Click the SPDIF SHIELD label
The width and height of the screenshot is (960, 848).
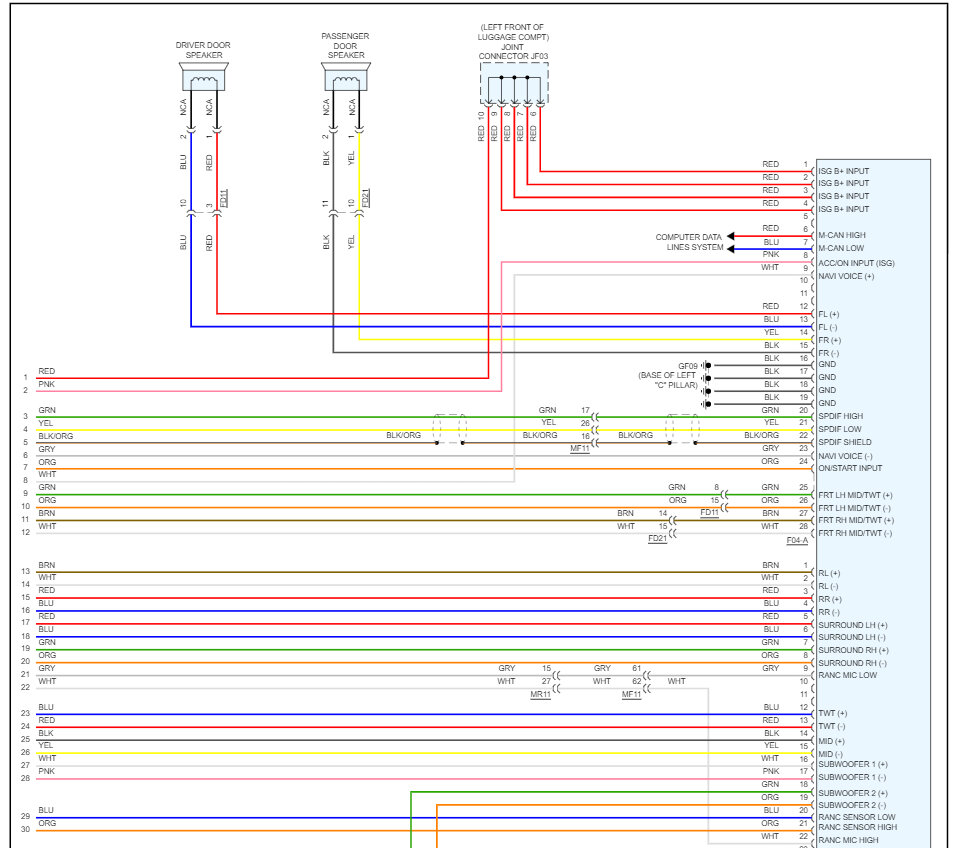[845, 442]
